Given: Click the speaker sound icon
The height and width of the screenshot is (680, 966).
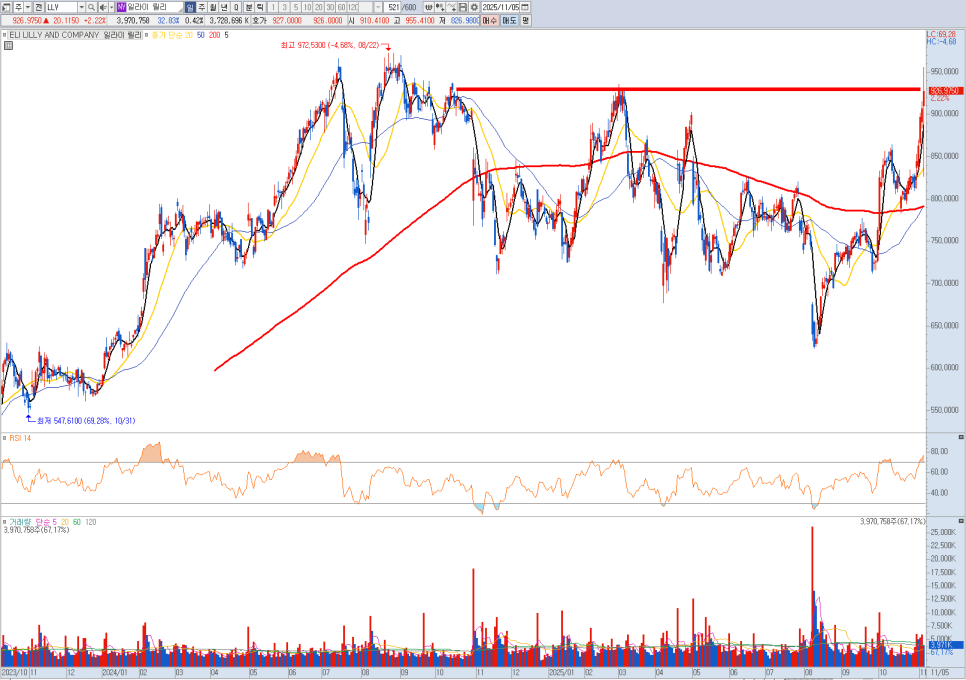Looking at the screenshot, I should coord(102,7).
